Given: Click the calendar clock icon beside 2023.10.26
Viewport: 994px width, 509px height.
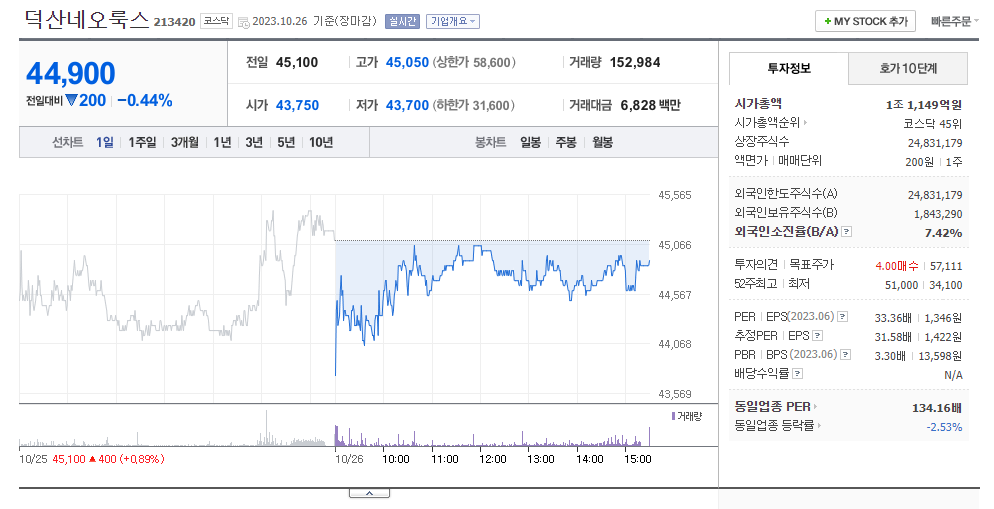Looking at the screenshot, I should 244,22.
